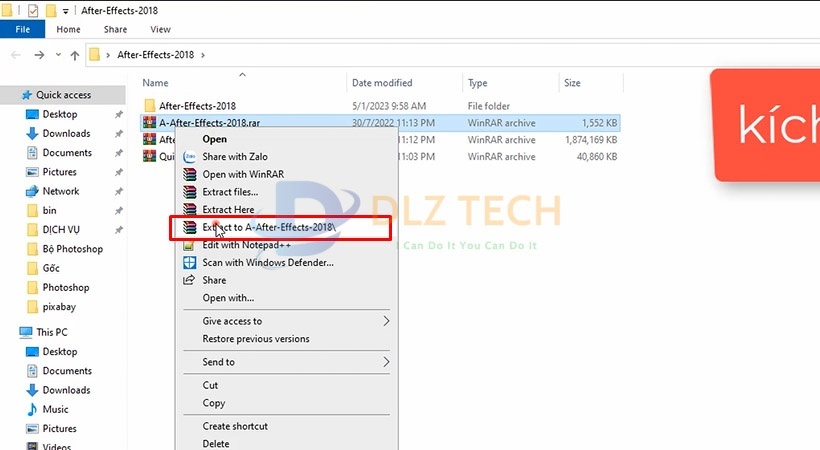This screenshot has height=450, width=820.
Task: Open the bin pinned folder
Action: pos(49,210)
